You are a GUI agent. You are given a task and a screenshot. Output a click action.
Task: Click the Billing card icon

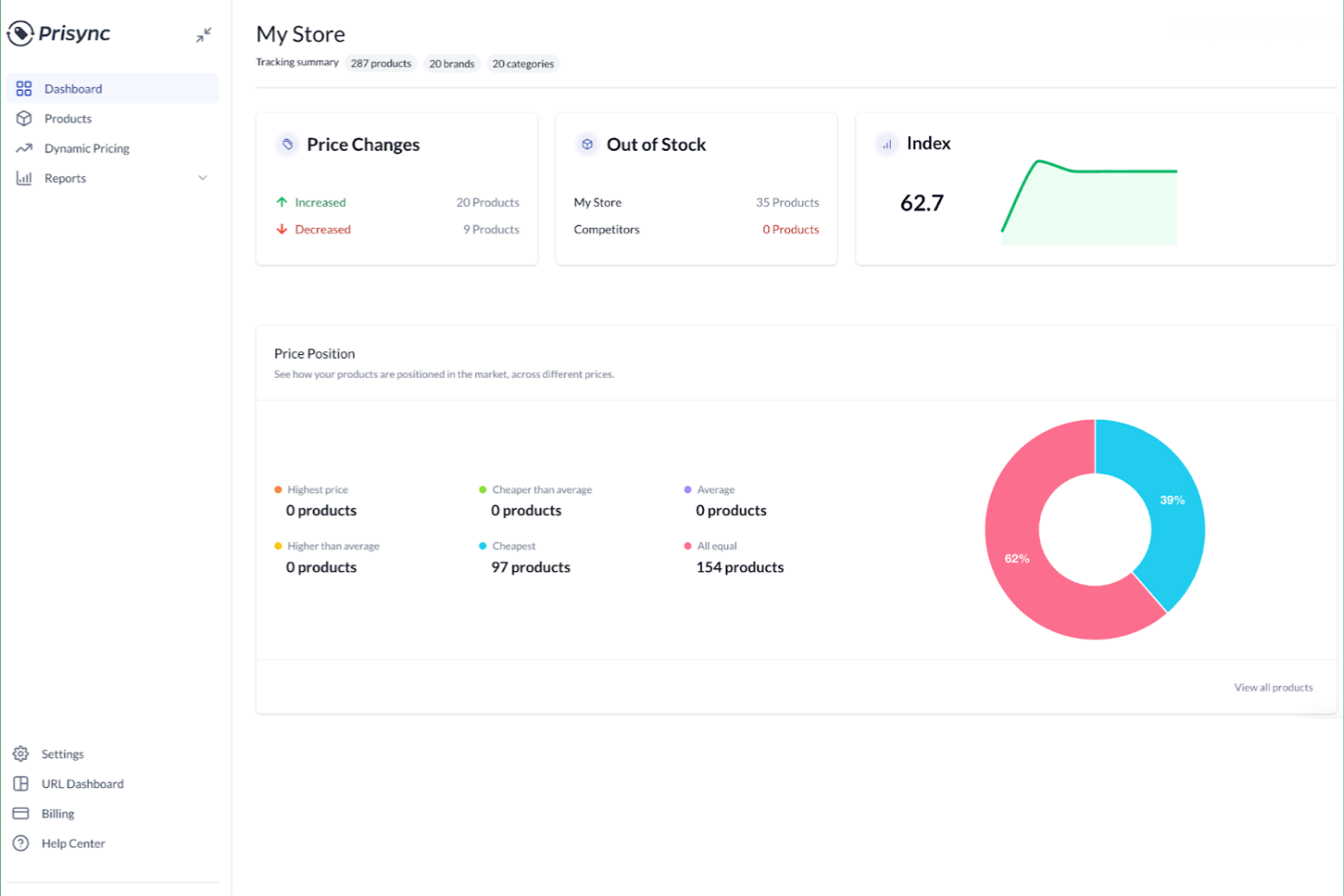click(20, 812)
